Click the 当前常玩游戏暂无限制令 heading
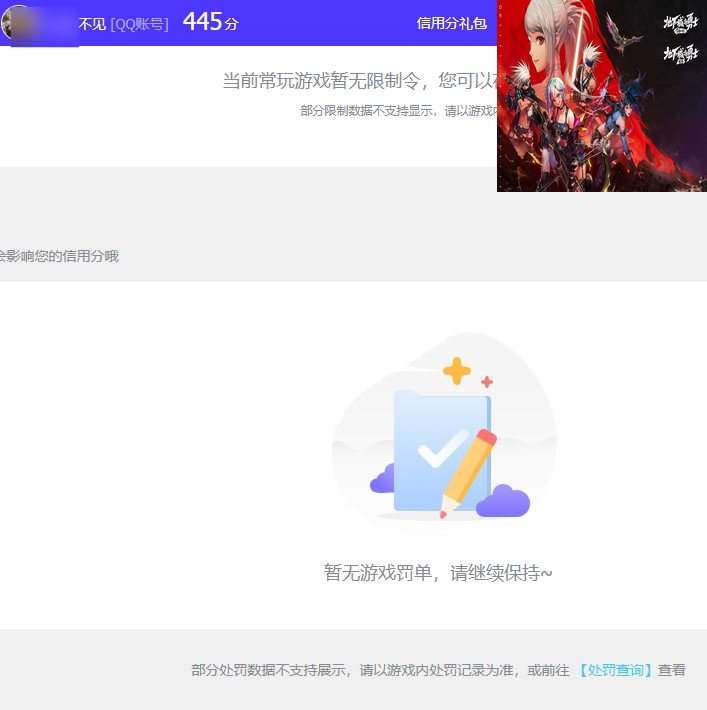Viewport: 707px width, 710px height. [360, 81]
